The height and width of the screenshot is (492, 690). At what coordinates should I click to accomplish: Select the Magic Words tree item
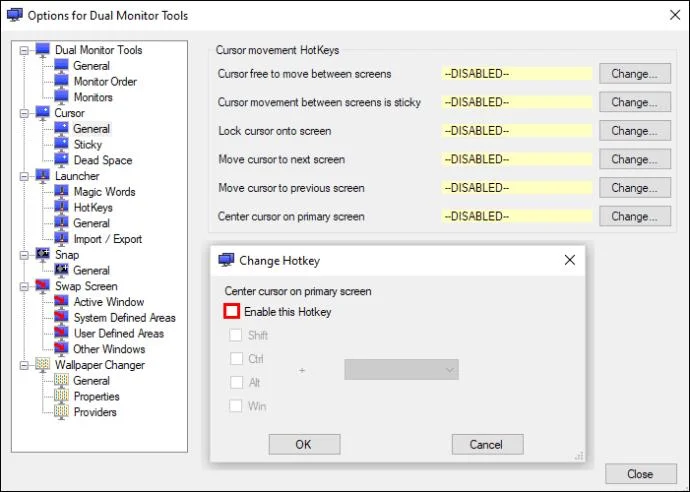pyautogui.click(x=104, y=192)
